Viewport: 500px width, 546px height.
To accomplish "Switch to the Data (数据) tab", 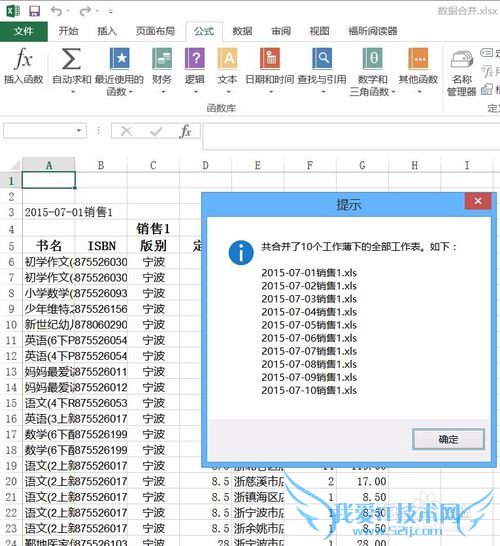I will [242, 31].
